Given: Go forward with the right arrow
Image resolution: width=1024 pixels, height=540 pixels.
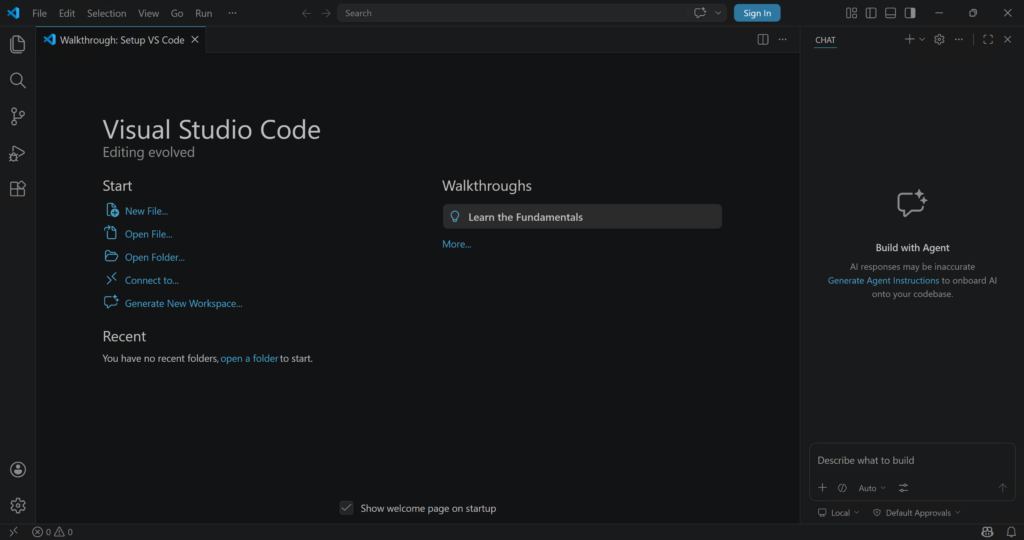Looking at the screenshot, I should point(326,13).
